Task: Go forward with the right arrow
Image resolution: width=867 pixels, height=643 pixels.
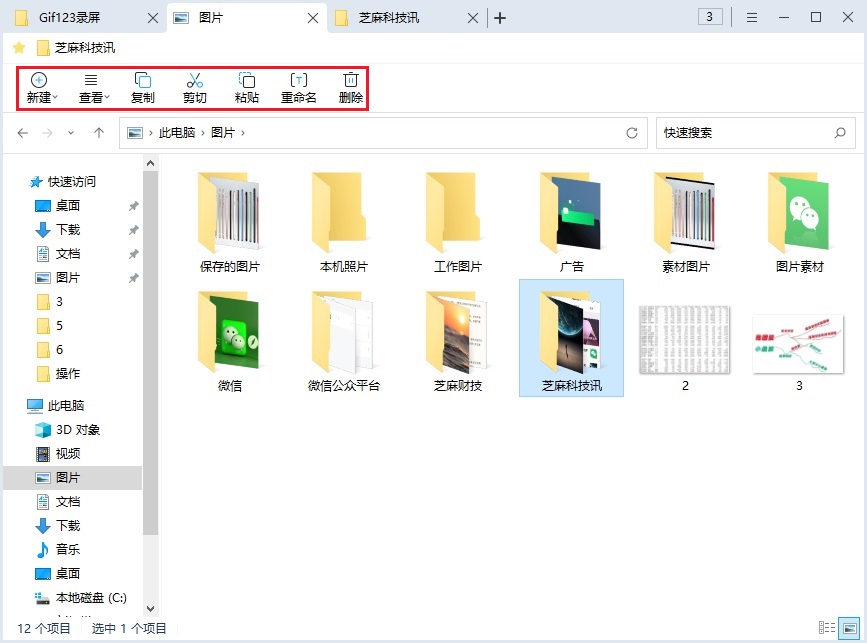Action: 48,133
